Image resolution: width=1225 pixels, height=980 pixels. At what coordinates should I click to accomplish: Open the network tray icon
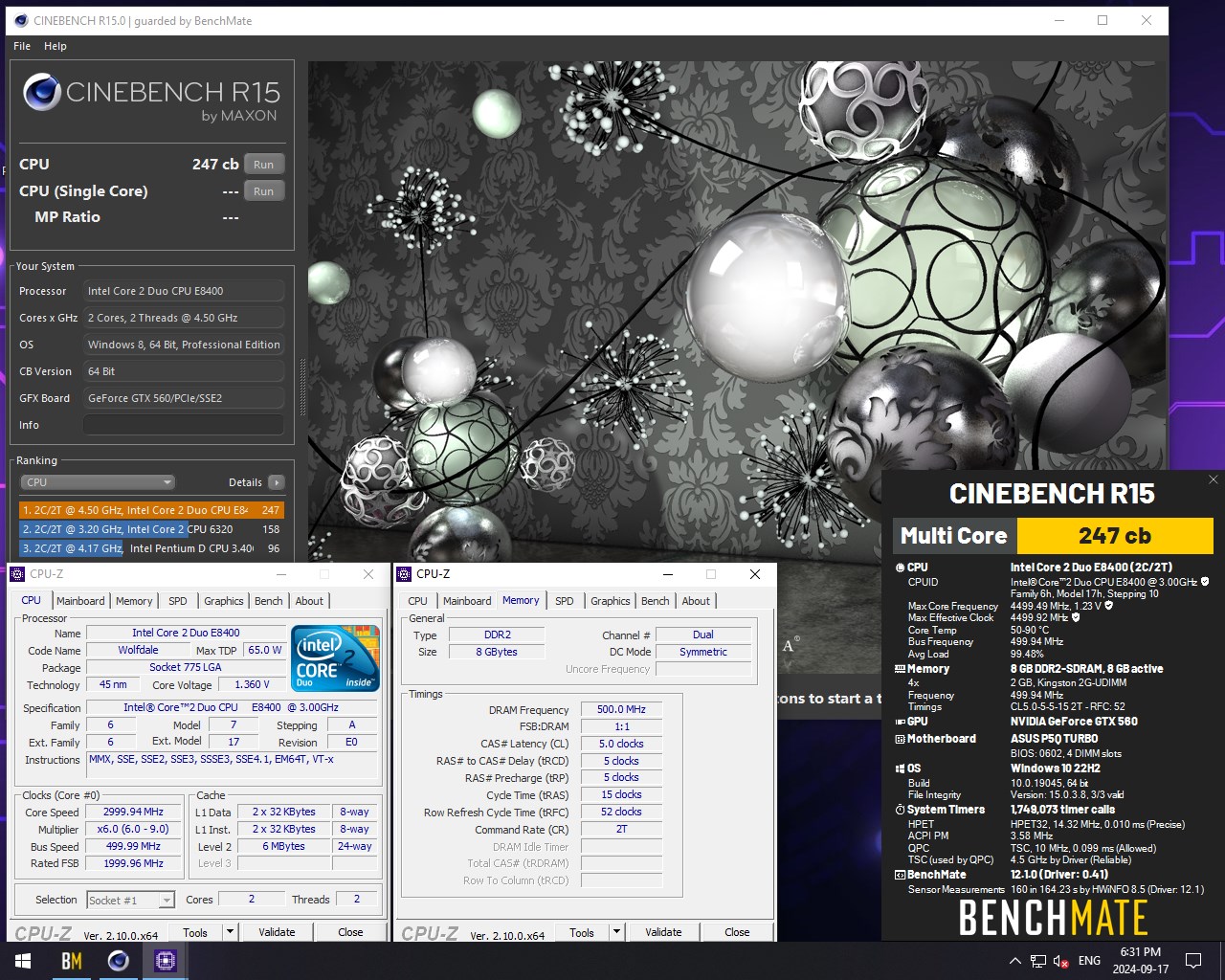coord(1038,961)
